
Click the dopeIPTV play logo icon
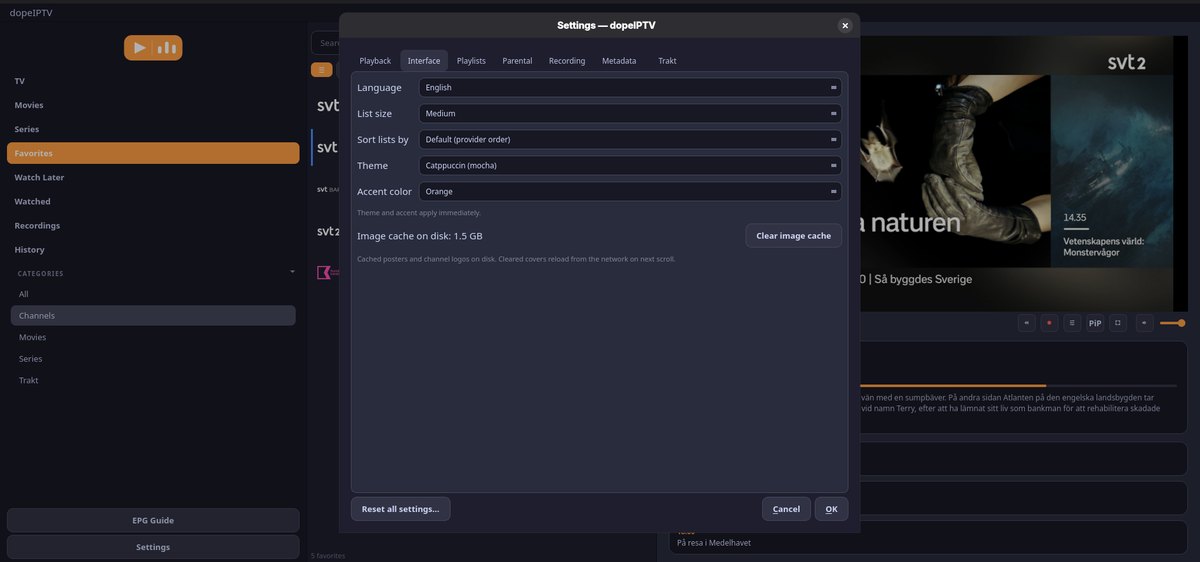click(153, 47)
